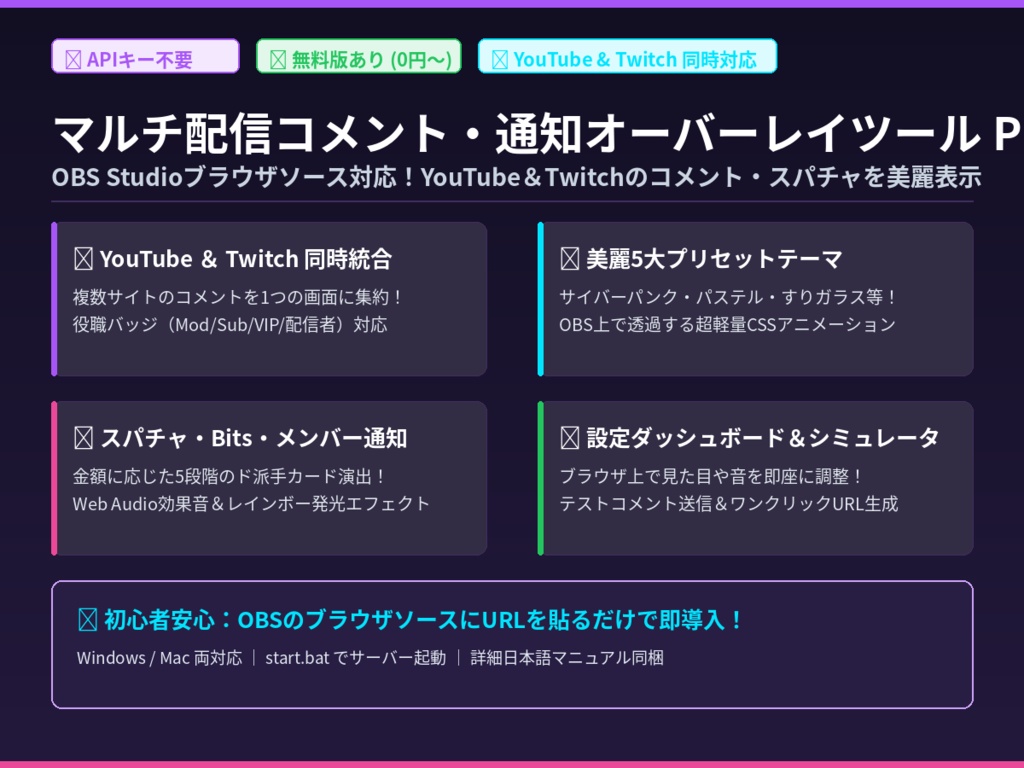Click the text '複数サイトのコメントを1つの画面に集約!'
Viewport: 1024px width, 768px height.
pos(238,297)
